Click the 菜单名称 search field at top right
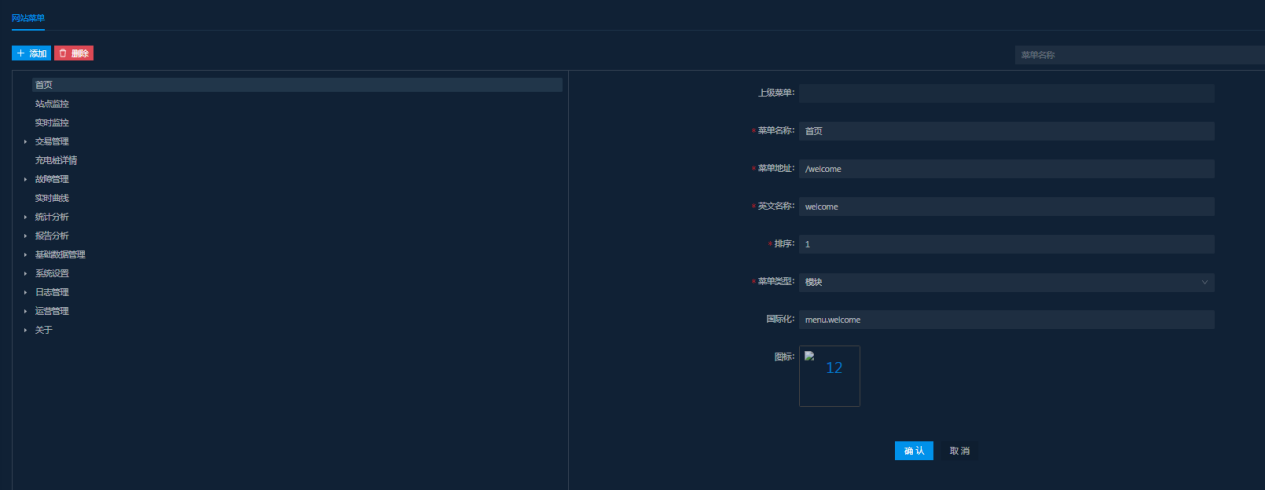The image size is (1265, 490). [x=1138, y=55]
